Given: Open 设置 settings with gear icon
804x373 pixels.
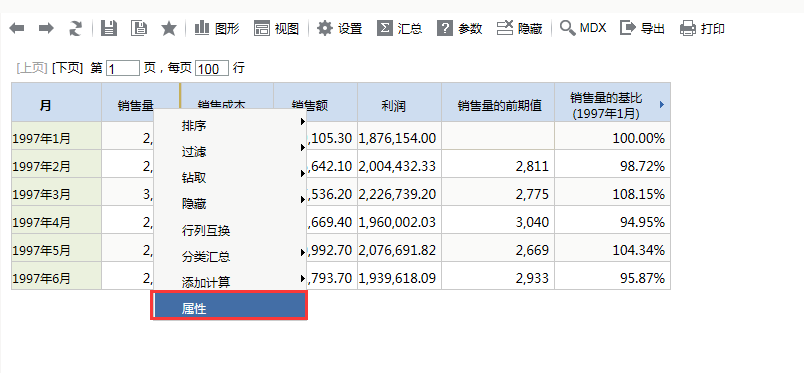Looking at the screenshot, I should pos(339,28).
